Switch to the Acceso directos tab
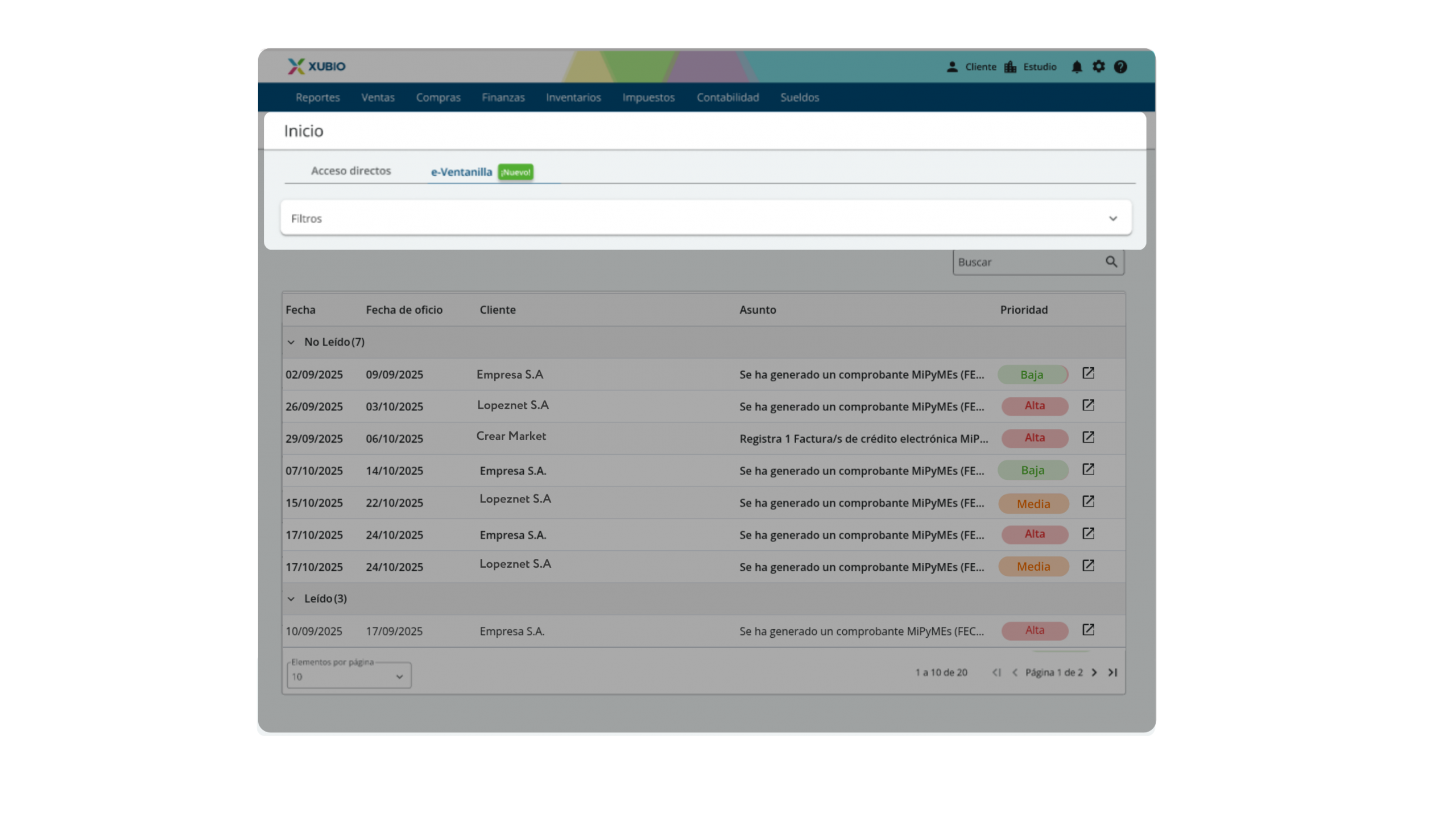This screenshot has width=1456, height=818. (351, 171)
